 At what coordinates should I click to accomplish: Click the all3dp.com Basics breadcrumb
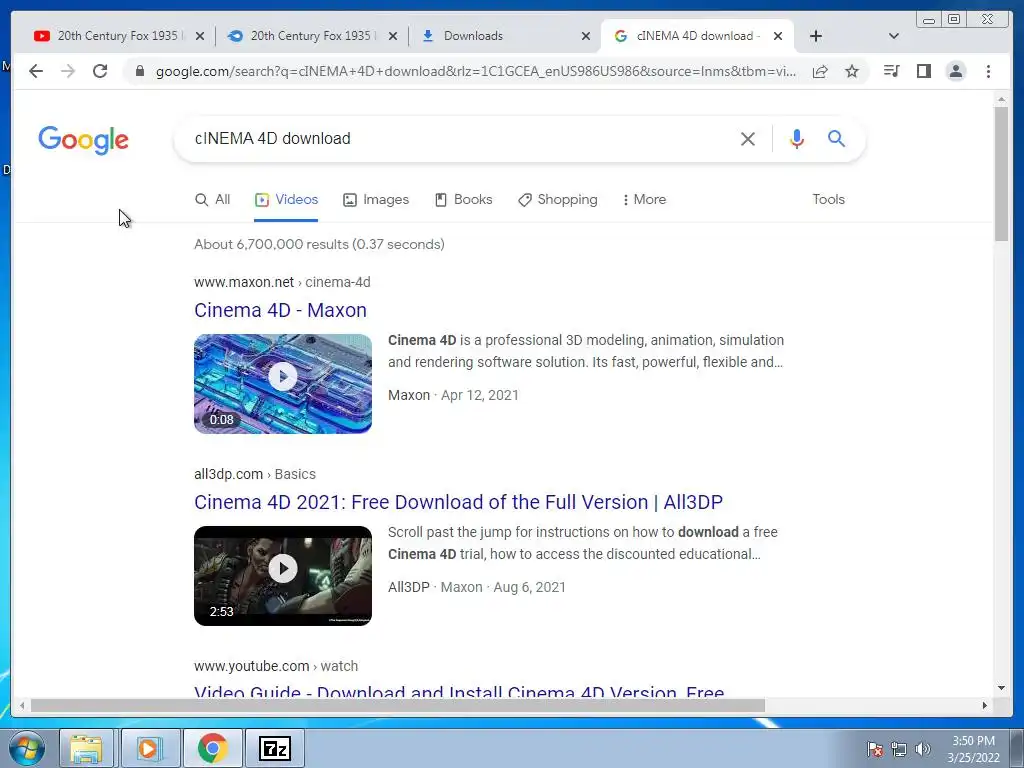pyautogui.click(x=255, y=474)
